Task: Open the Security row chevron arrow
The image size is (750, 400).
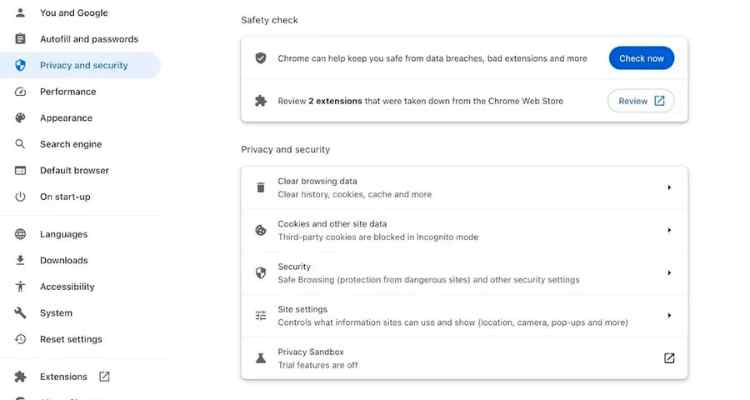Action: pyautogui.click(x=669, y=273)
